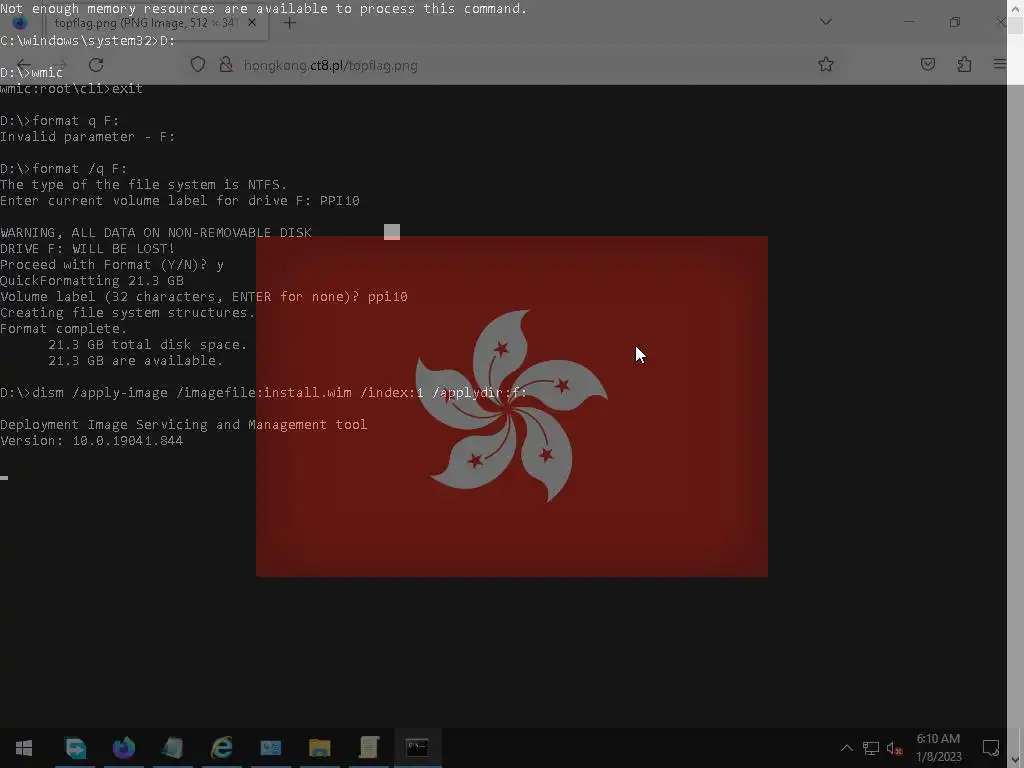The width and height of the screenshot is (1024, 768).
Task: Click the scrollbar up arrow
Action: tap(1016, 8)
